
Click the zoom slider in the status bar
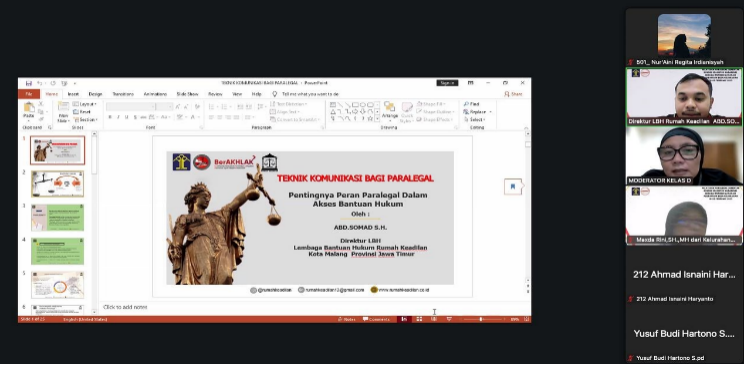pos(483,319)
